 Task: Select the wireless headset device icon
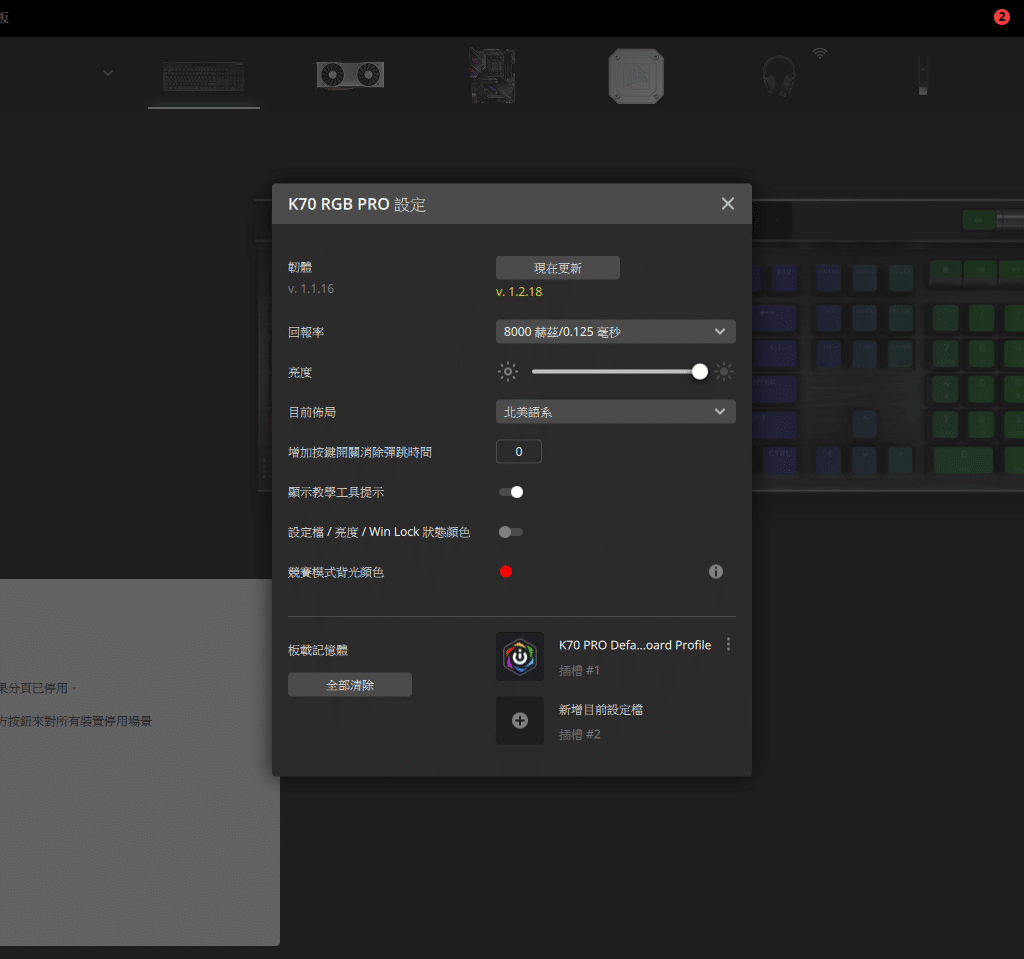(x=779, y=76)
